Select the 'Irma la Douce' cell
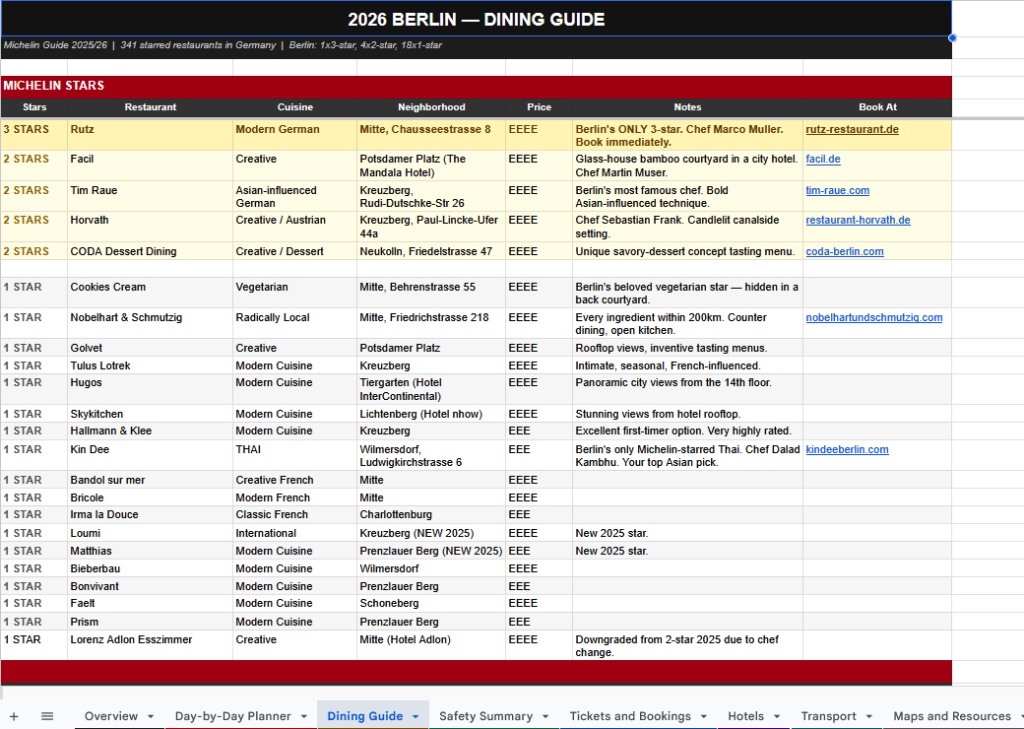Image resolution: width=1024 pixels, height=729 pixels. [x=150, y=515]
